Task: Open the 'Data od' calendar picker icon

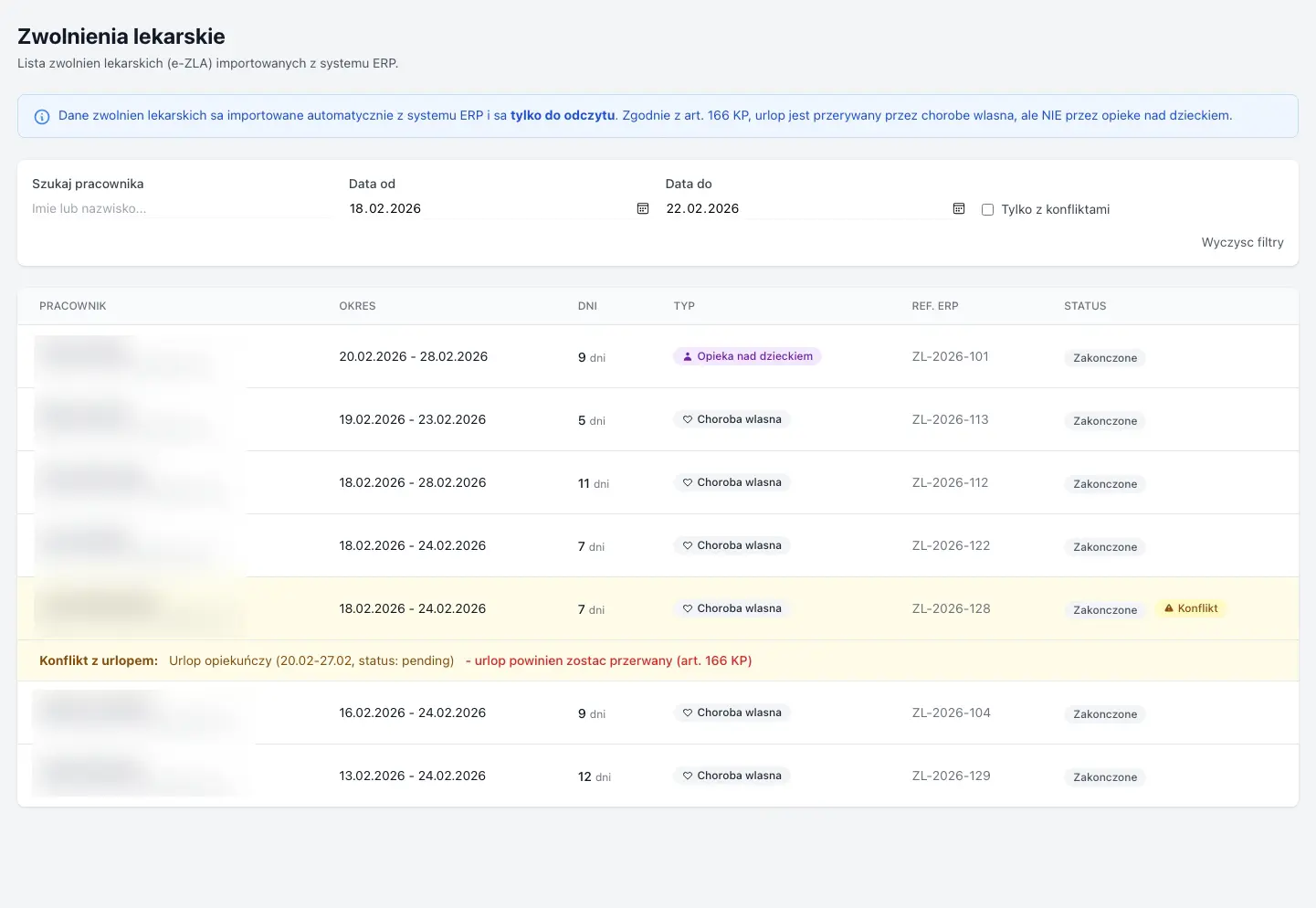Action: [643, 209]
